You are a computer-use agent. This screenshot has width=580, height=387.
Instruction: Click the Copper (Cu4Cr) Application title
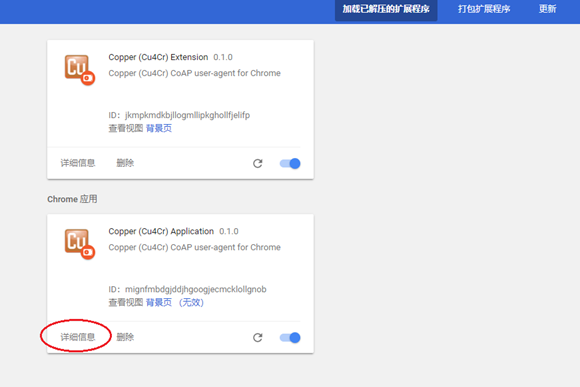161,231
